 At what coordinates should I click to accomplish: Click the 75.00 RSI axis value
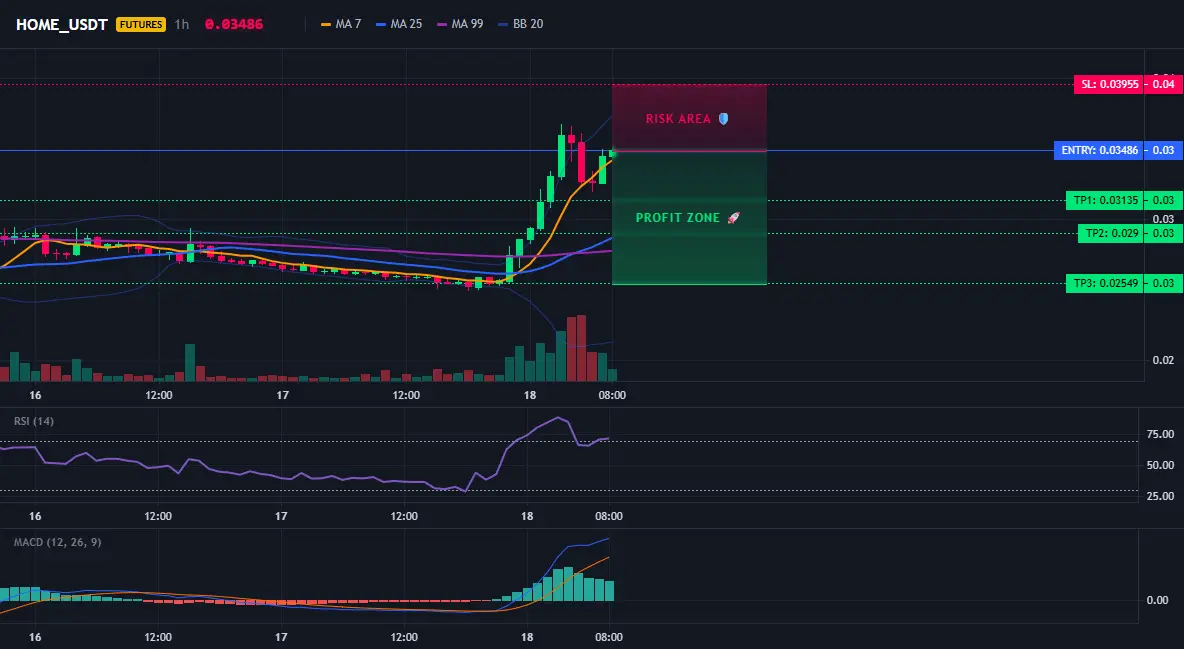pos(1160,434)
